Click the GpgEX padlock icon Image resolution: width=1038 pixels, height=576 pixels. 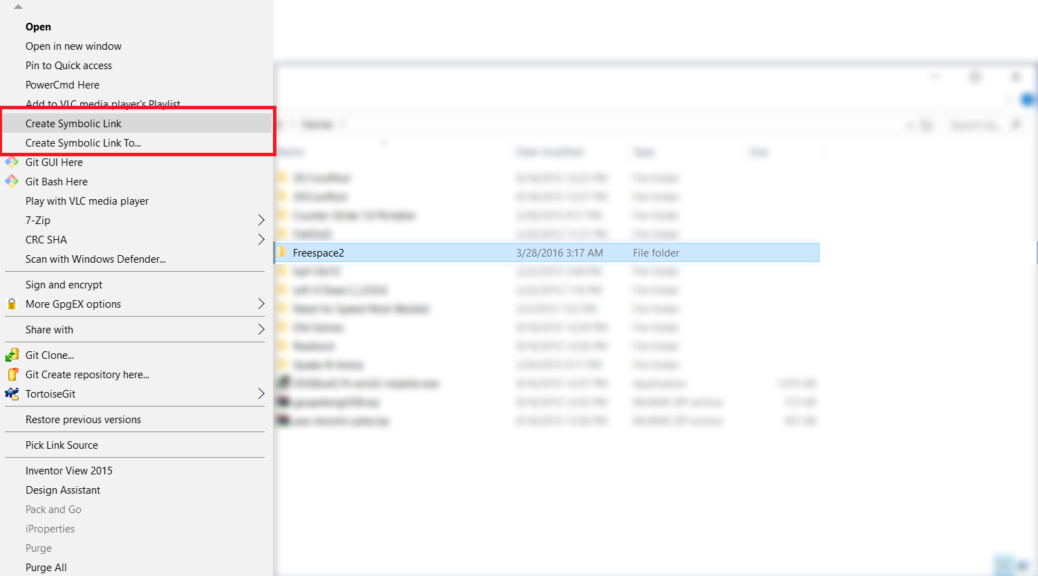12,304
